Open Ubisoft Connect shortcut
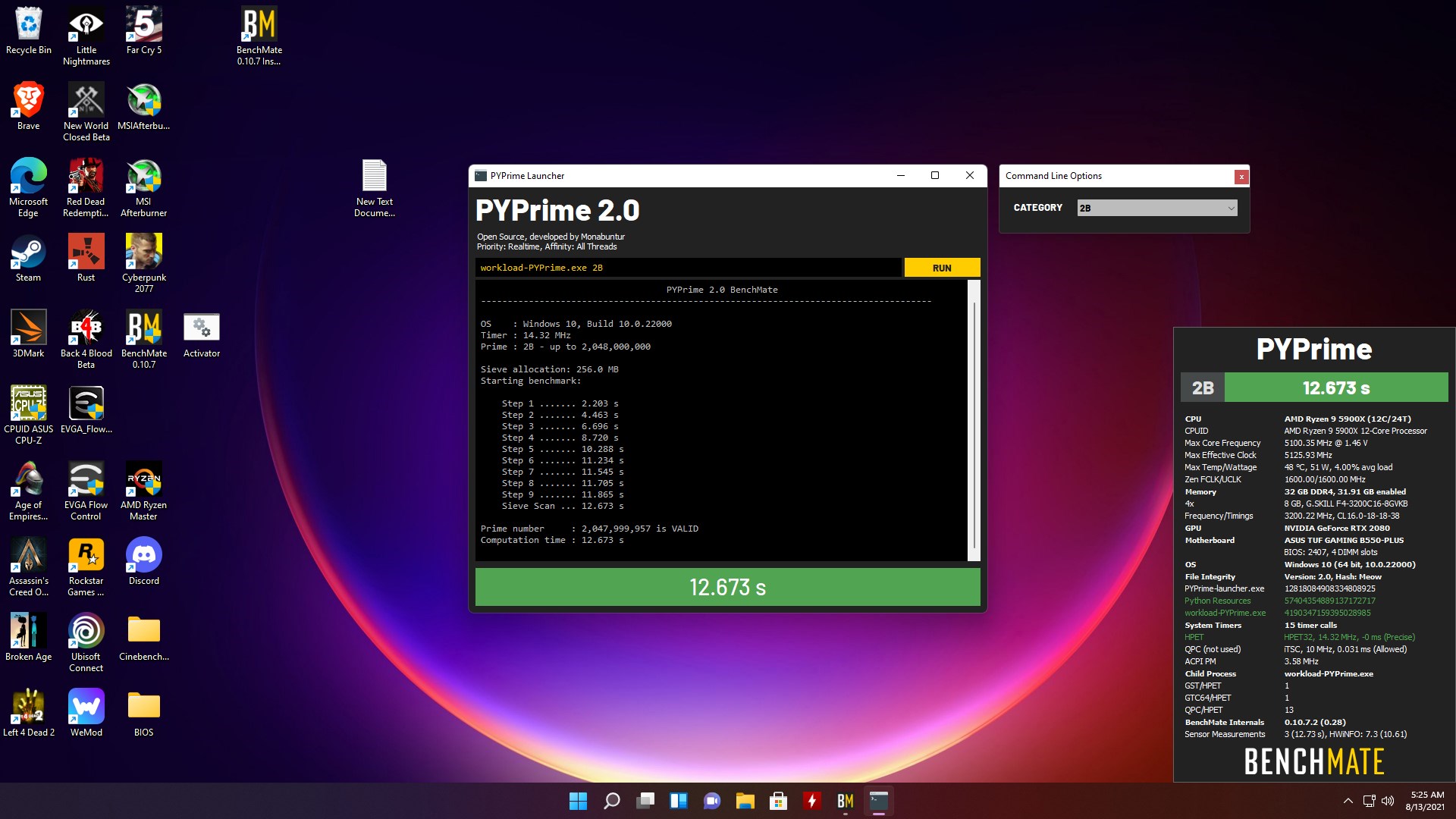 [86, 642]
